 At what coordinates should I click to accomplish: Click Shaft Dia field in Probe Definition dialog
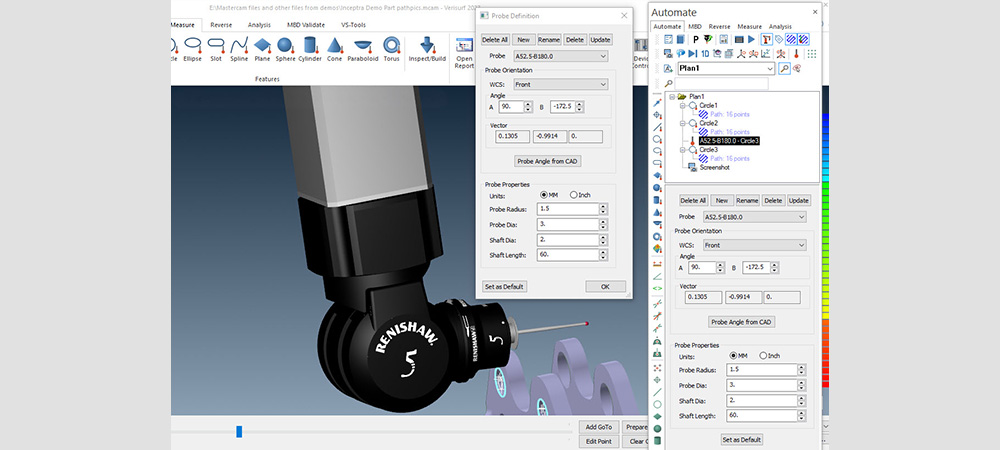[568, 240]
